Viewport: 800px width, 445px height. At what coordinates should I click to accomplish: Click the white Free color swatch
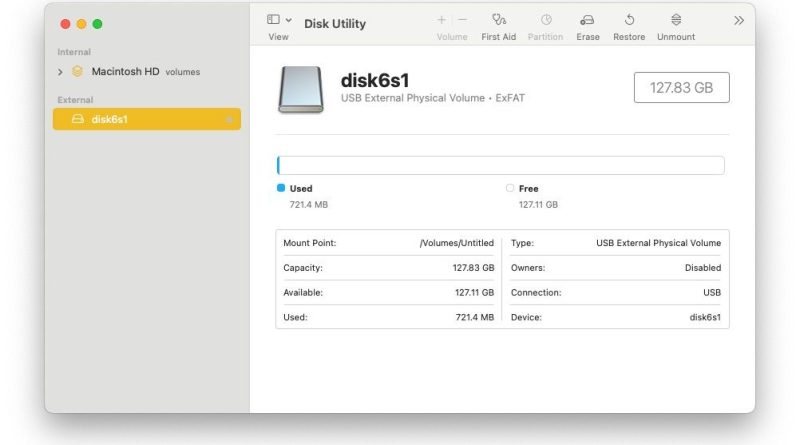[510, 188]
